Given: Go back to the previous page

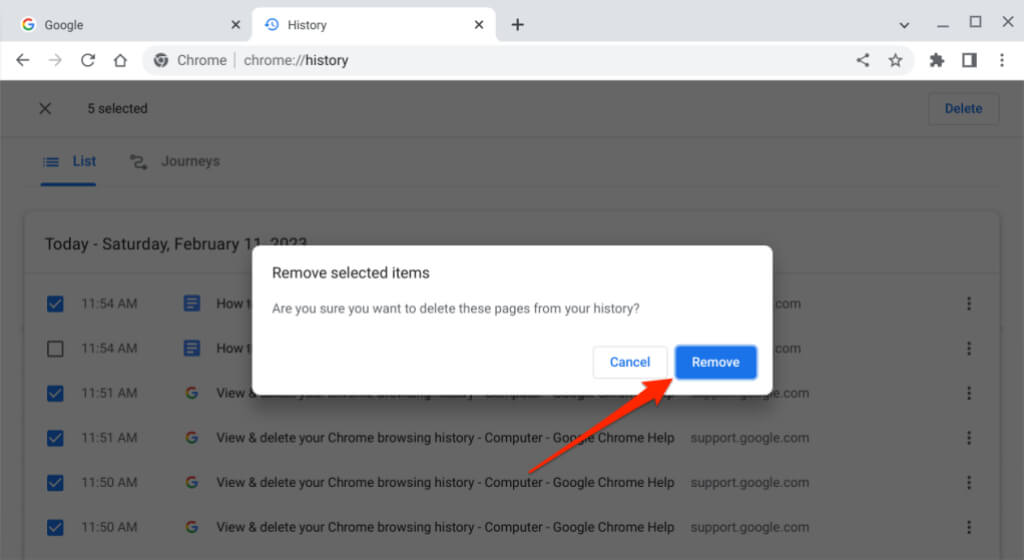Looking at the screenshot, I should click(23, 60).
